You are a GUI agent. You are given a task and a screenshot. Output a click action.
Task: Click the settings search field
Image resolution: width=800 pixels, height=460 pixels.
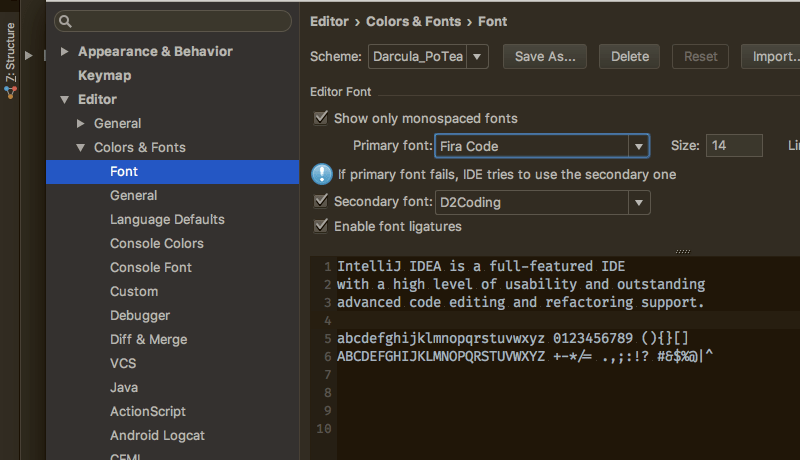180,20
